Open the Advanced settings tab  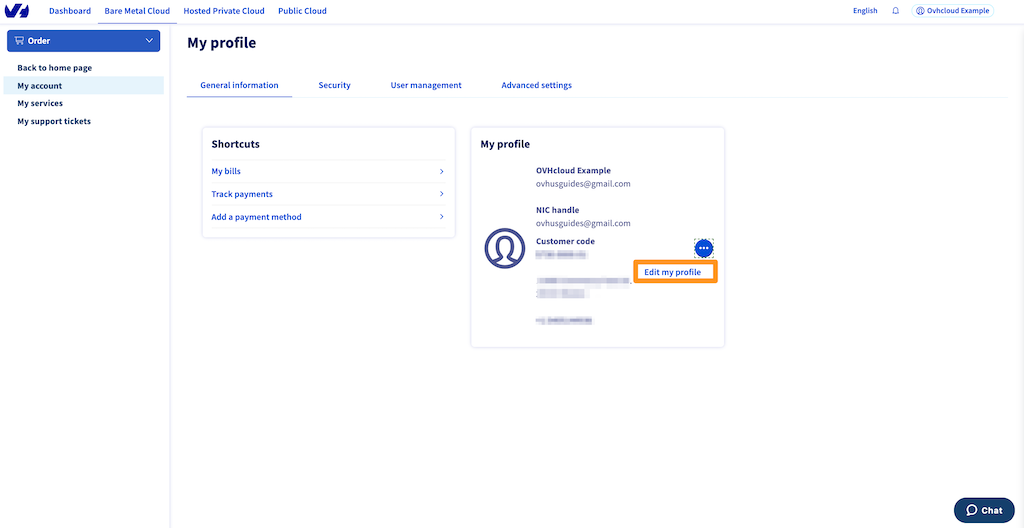coord(537,86)
